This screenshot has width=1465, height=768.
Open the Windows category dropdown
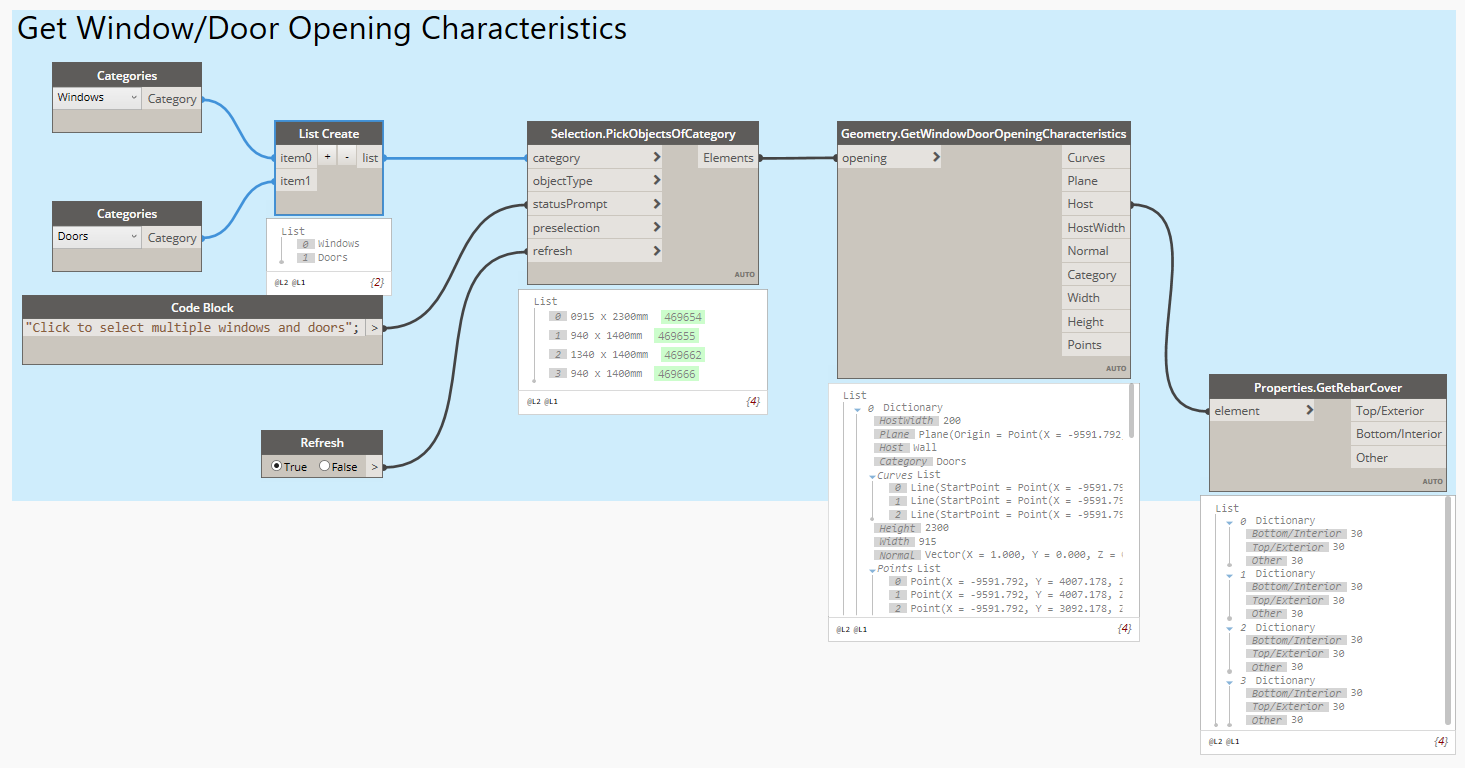tap(97, 98)
